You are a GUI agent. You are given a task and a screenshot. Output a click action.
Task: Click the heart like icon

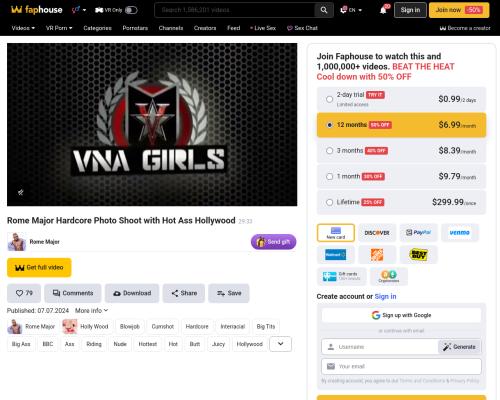19,293
